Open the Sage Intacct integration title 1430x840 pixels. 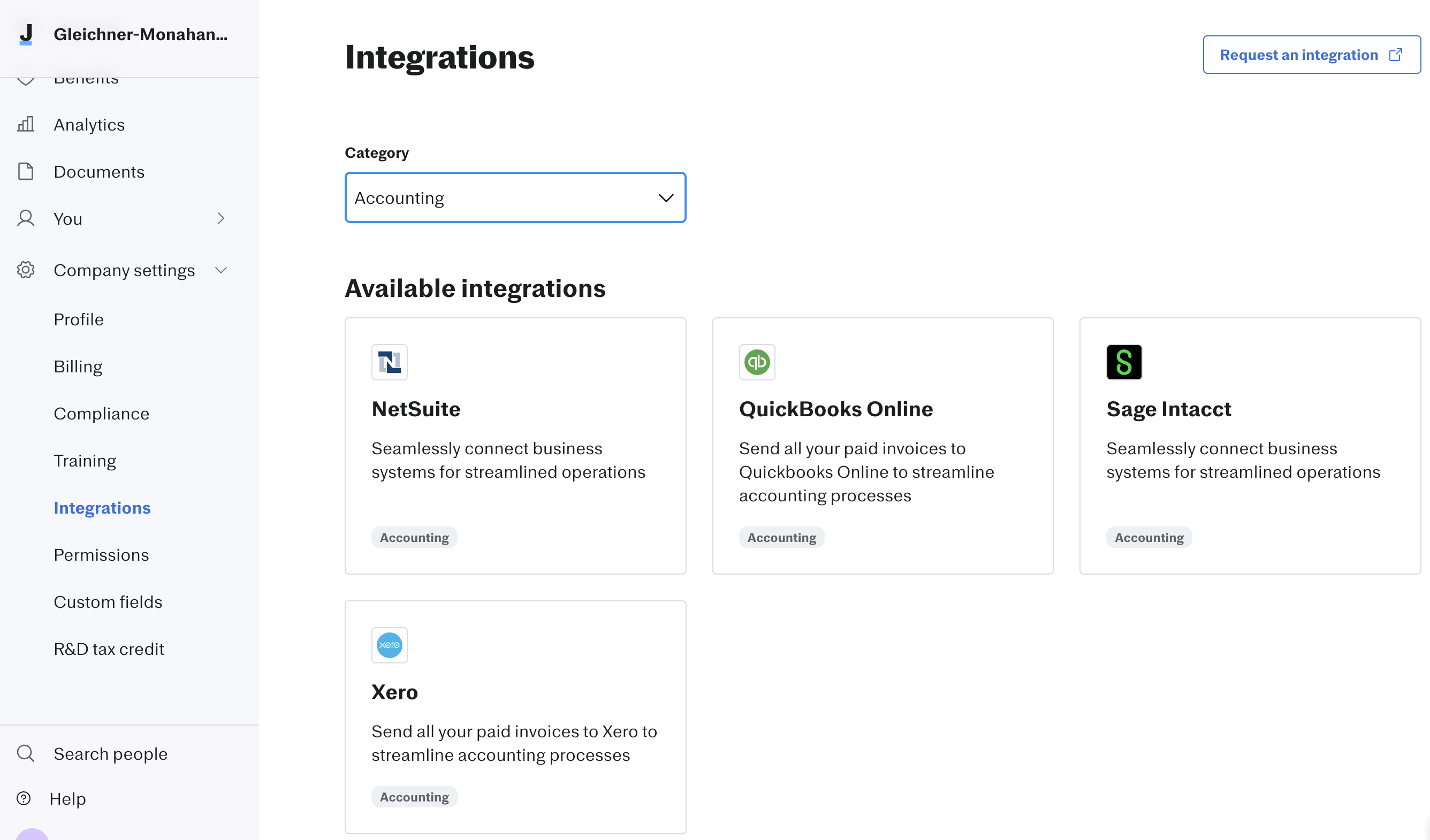(x=1169, y=409)
